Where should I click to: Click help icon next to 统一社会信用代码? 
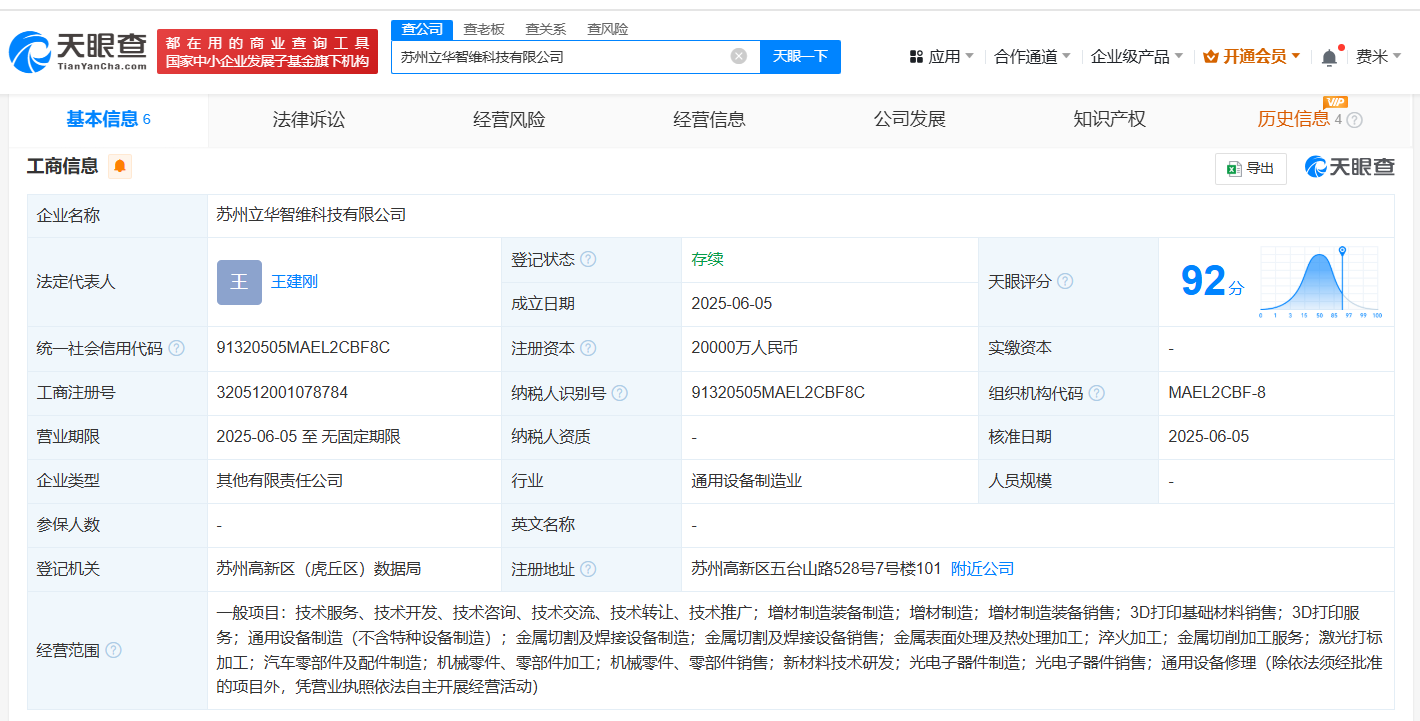176,348
